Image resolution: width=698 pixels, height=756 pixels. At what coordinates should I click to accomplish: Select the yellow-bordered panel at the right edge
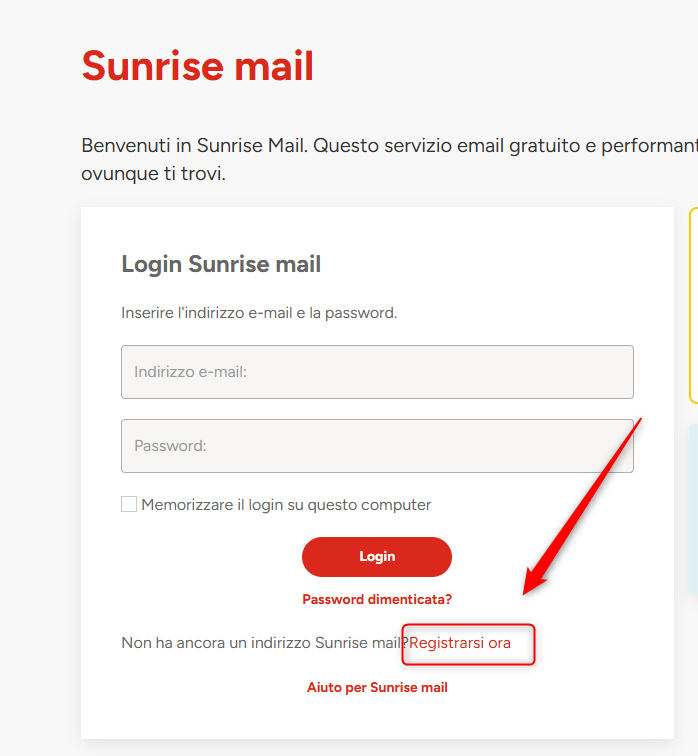click(693, 305)
